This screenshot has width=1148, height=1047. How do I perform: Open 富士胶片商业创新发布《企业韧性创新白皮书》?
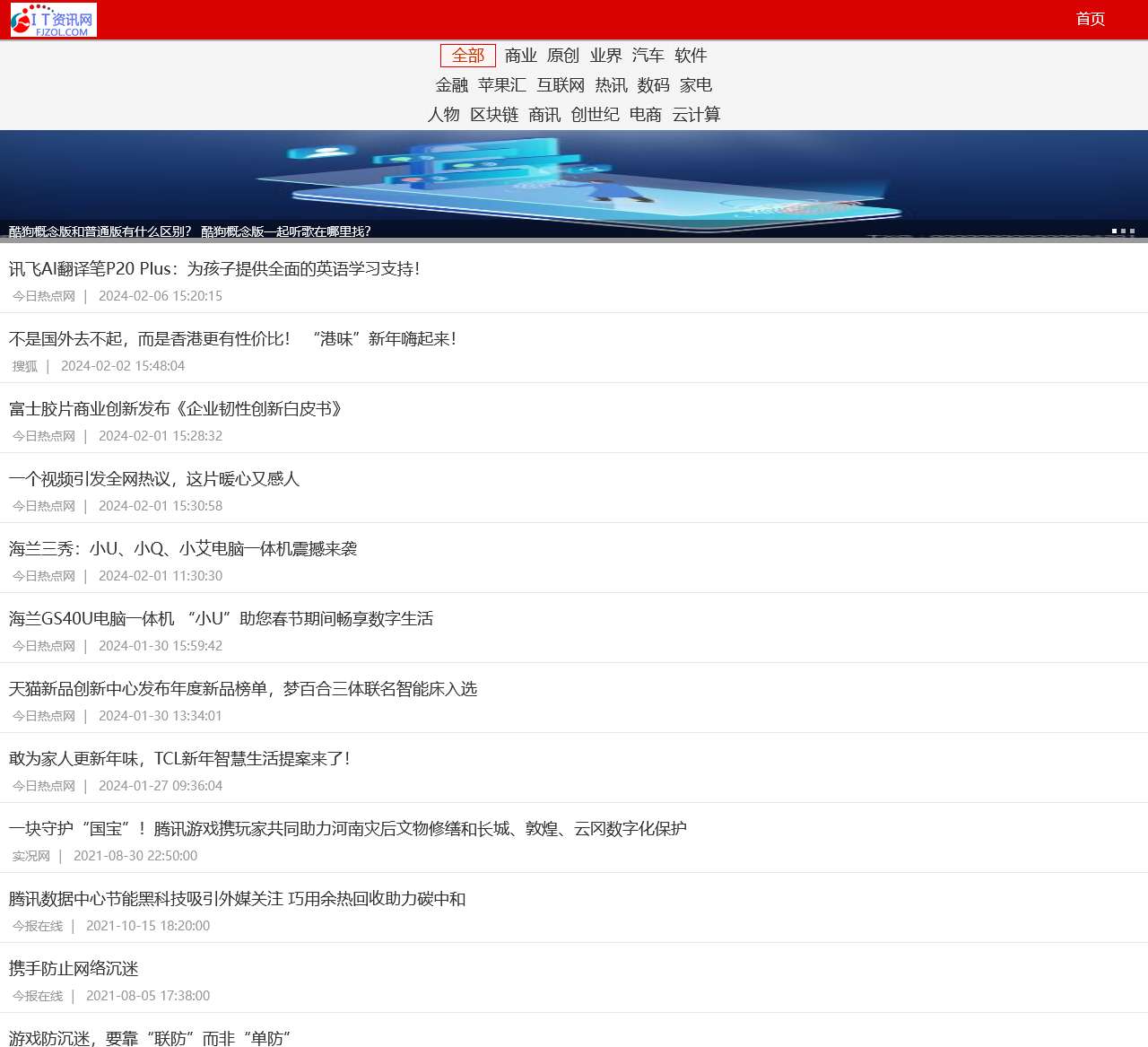(176, 409)
